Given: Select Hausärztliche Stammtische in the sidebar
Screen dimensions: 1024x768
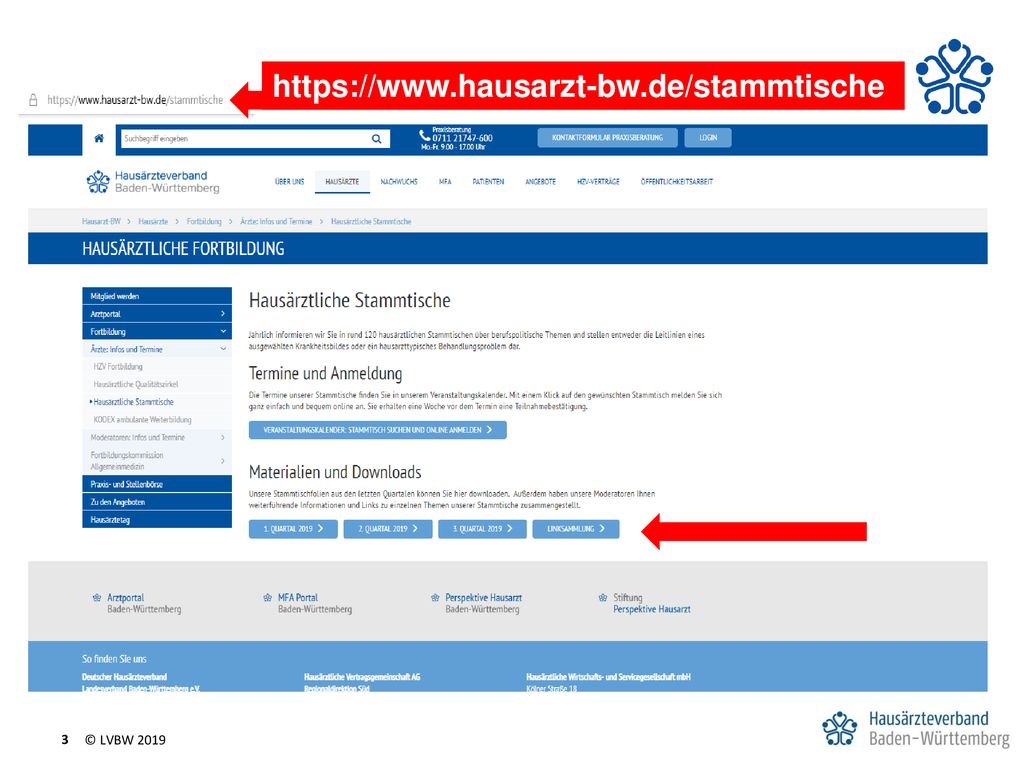Looking at the screenshot, I should (x=133, y=402).
